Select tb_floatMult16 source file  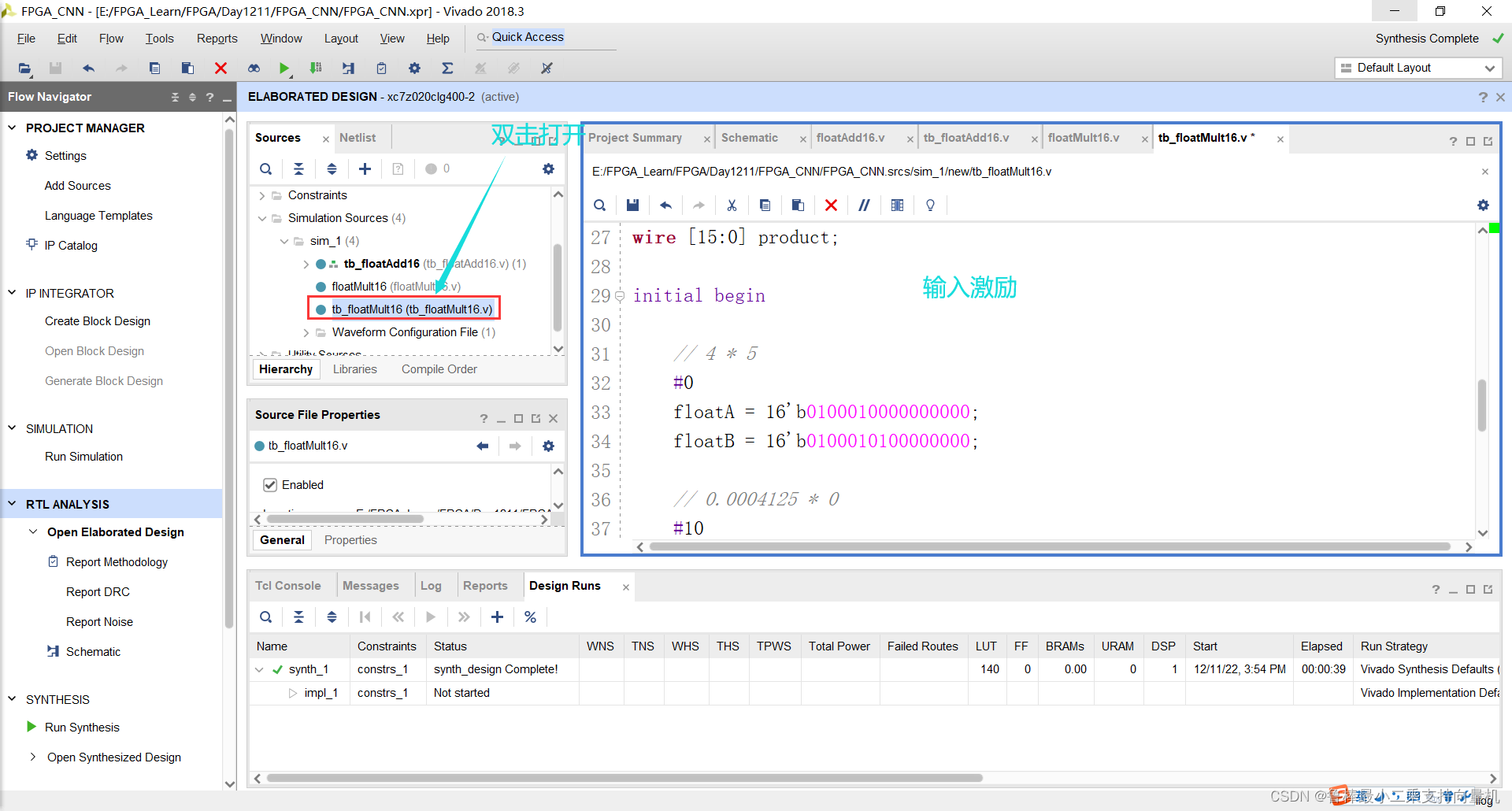tap(411, 309)
